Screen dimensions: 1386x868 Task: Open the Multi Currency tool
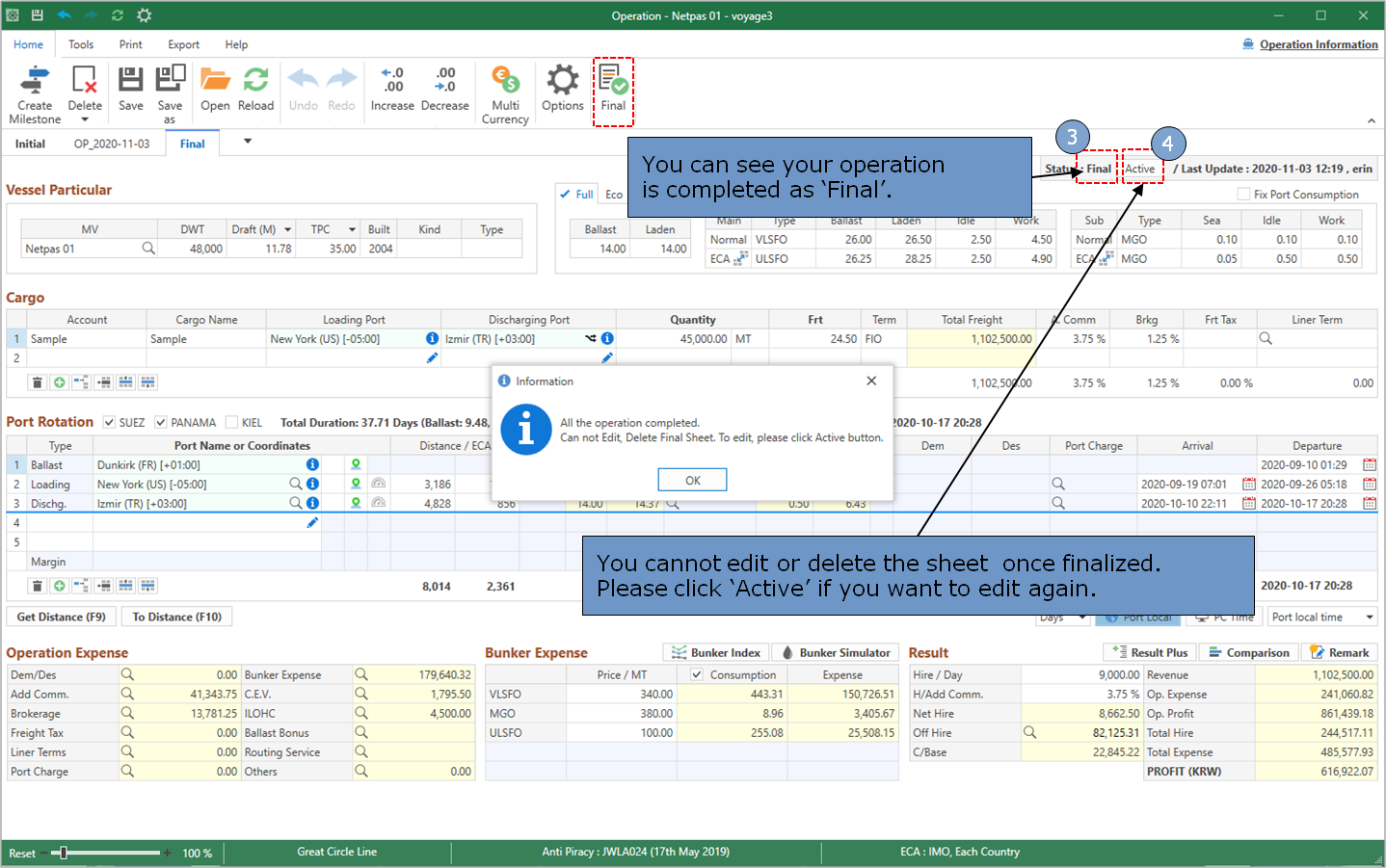click(505, 81)
